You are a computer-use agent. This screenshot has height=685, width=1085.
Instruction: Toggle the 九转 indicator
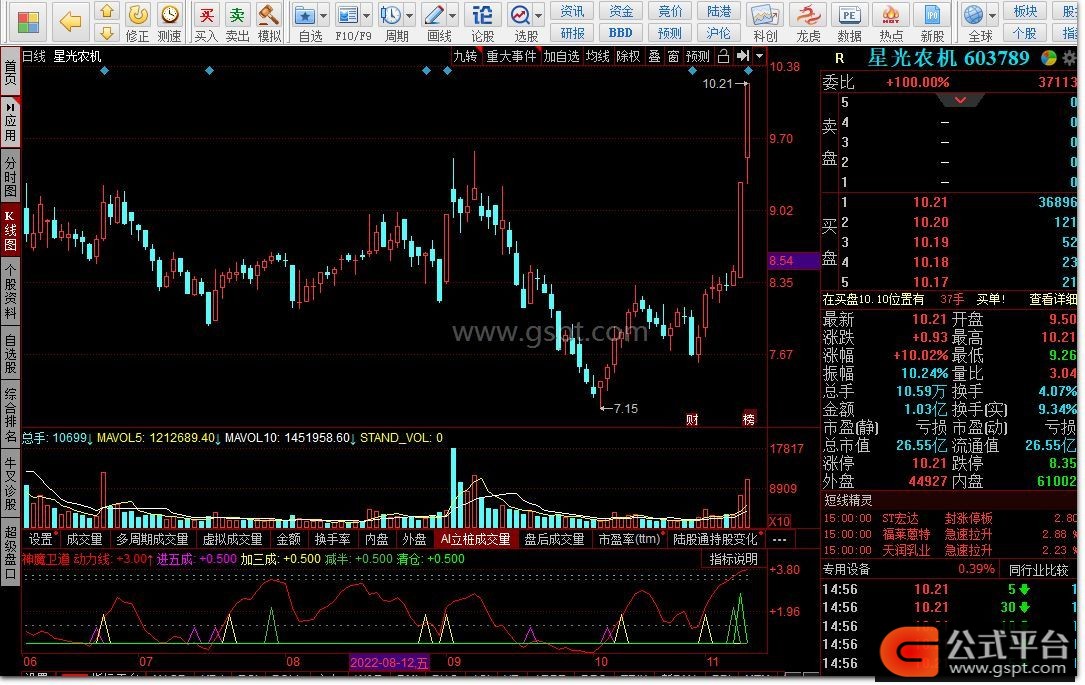pos(465,56)
